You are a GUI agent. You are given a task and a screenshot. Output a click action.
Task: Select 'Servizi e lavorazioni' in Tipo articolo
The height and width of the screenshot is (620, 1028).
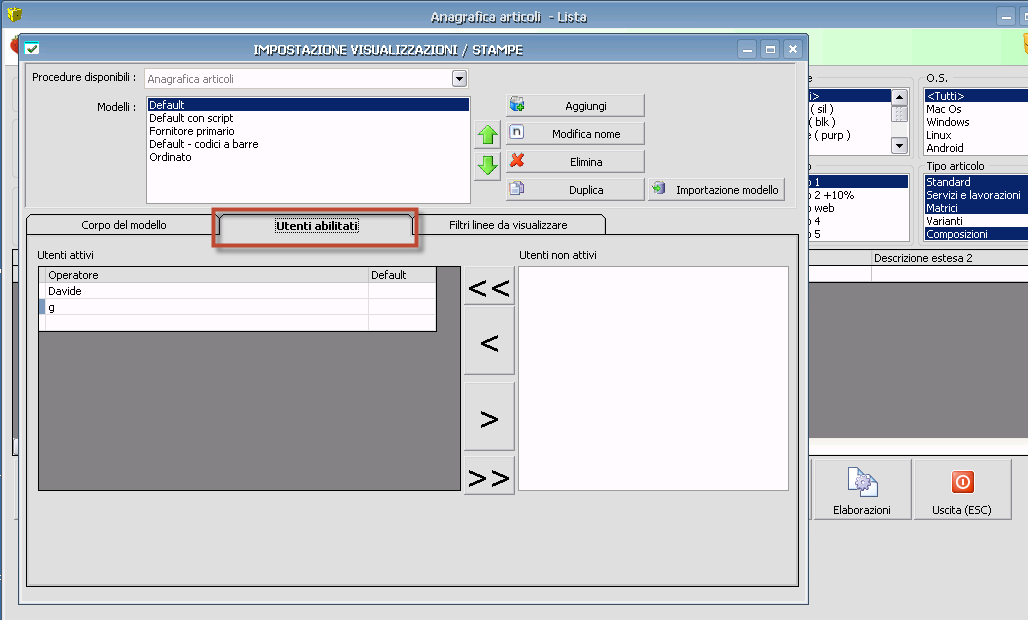976,195
